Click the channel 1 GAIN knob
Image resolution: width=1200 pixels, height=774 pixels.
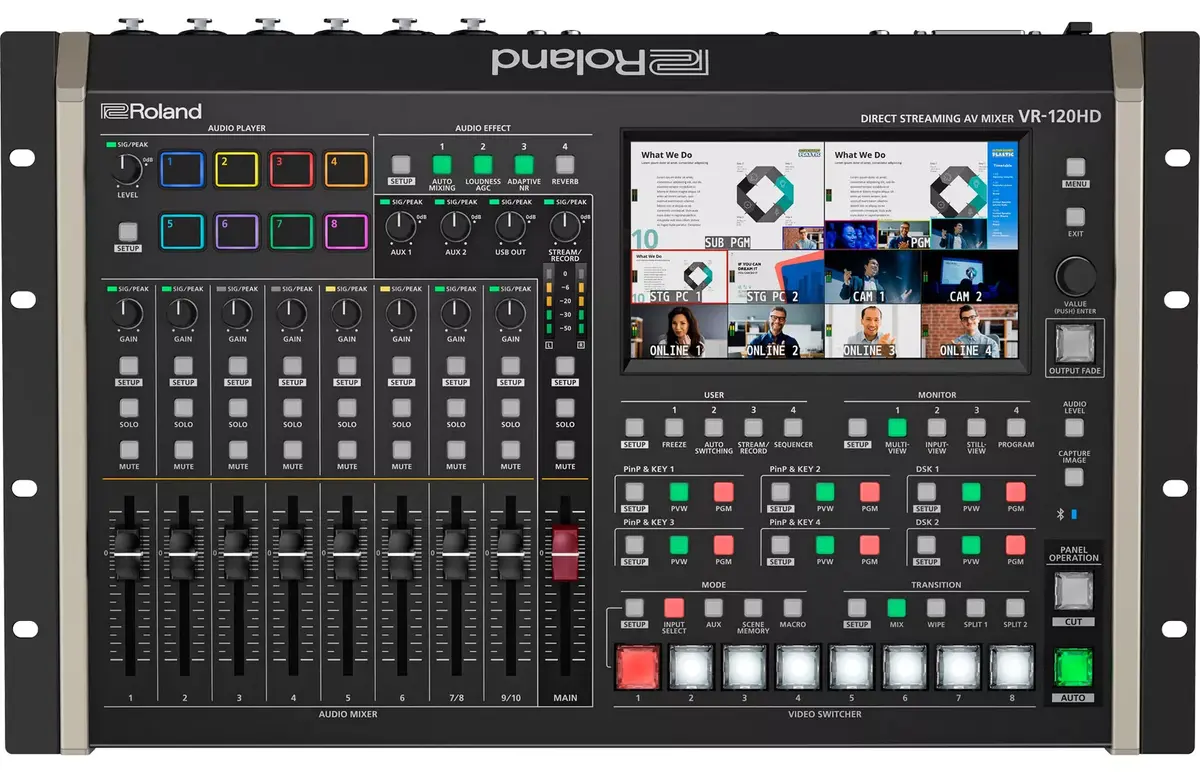128,314
